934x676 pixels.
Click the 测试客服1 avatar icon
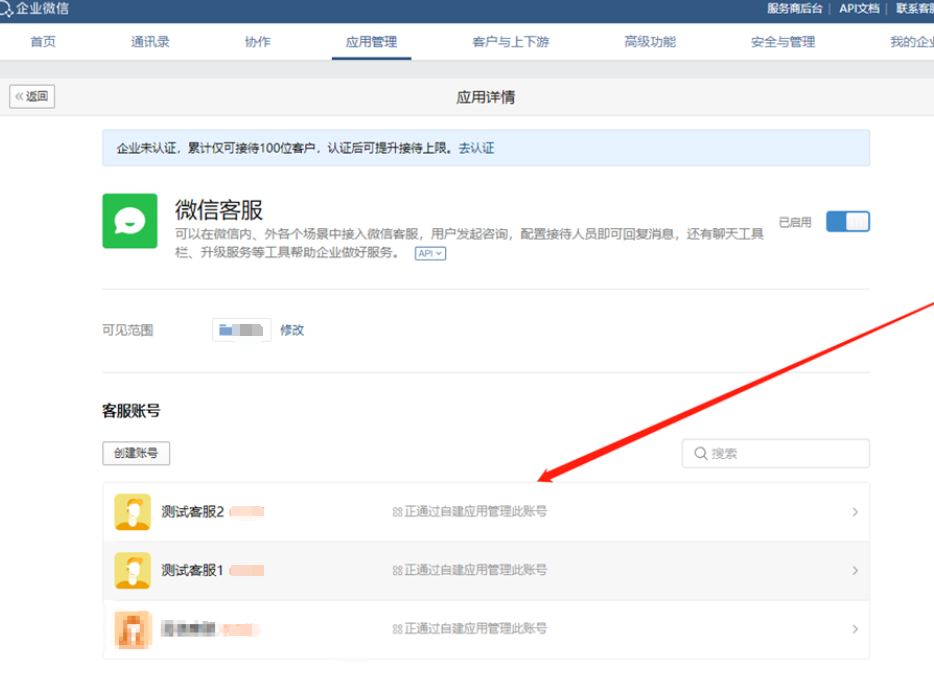pos(132,570)
